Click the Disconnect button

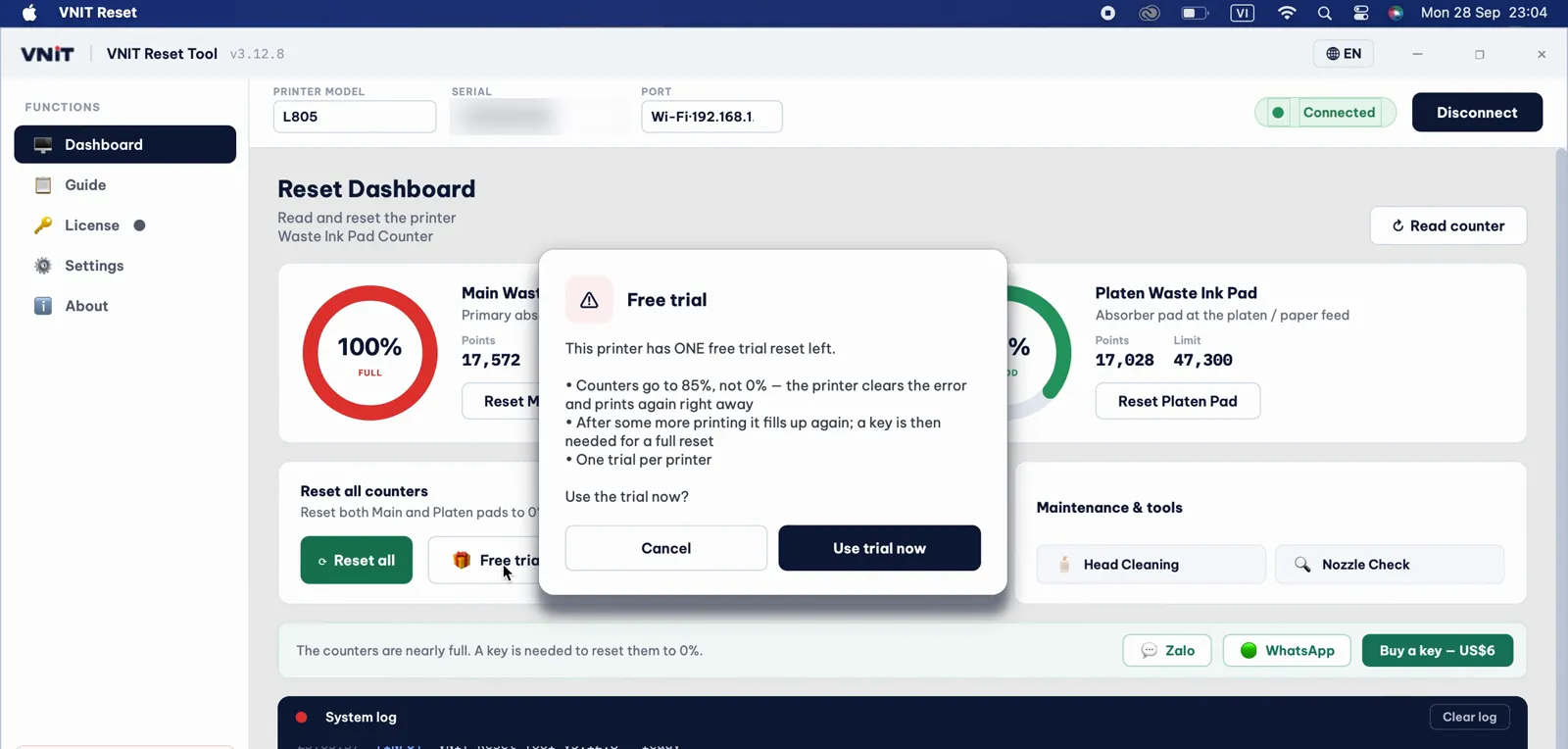[1477, 113]
